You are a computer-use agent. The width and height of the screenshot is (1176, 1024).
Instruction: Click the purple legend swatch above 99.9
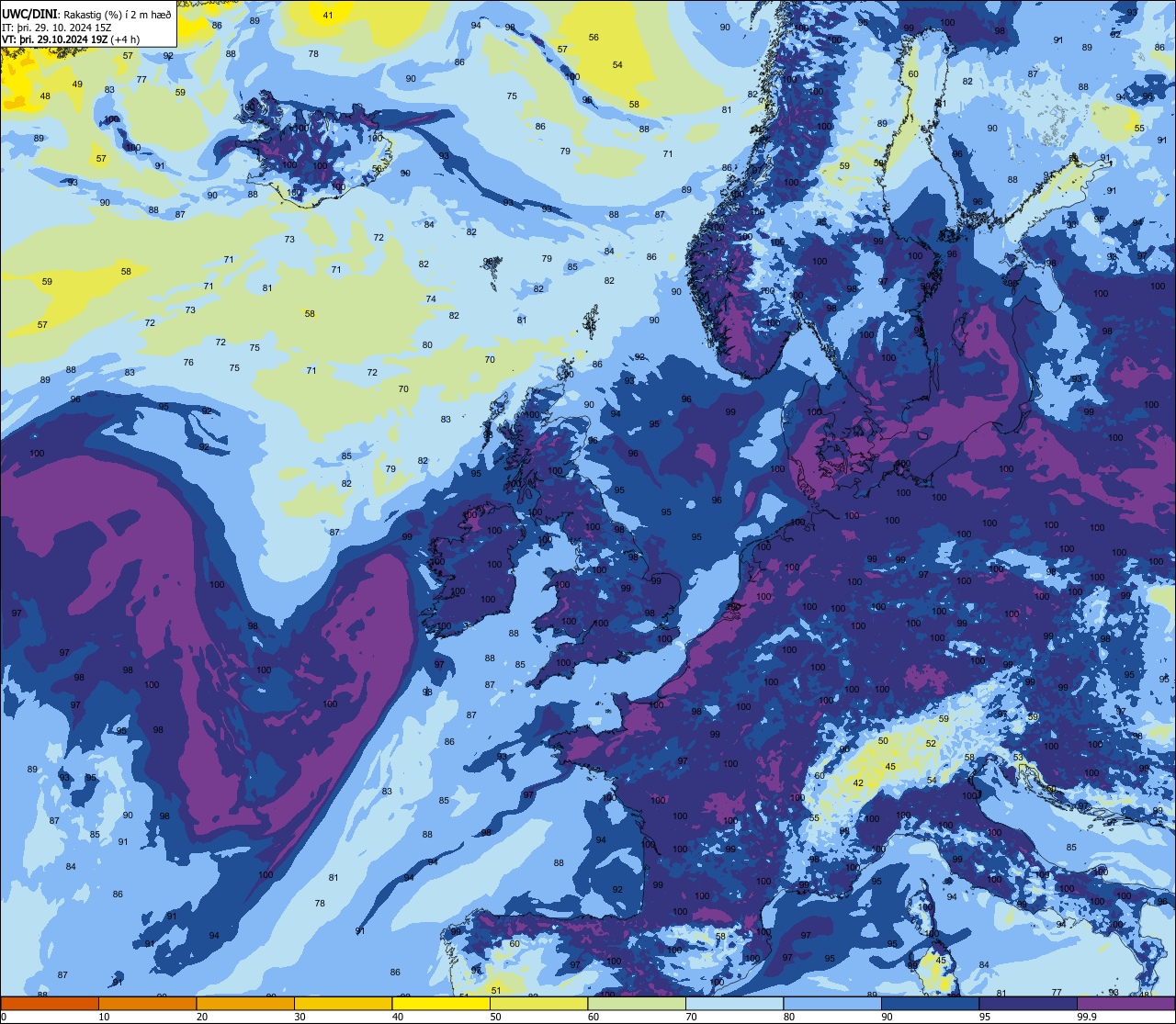pos(1126,1003)
